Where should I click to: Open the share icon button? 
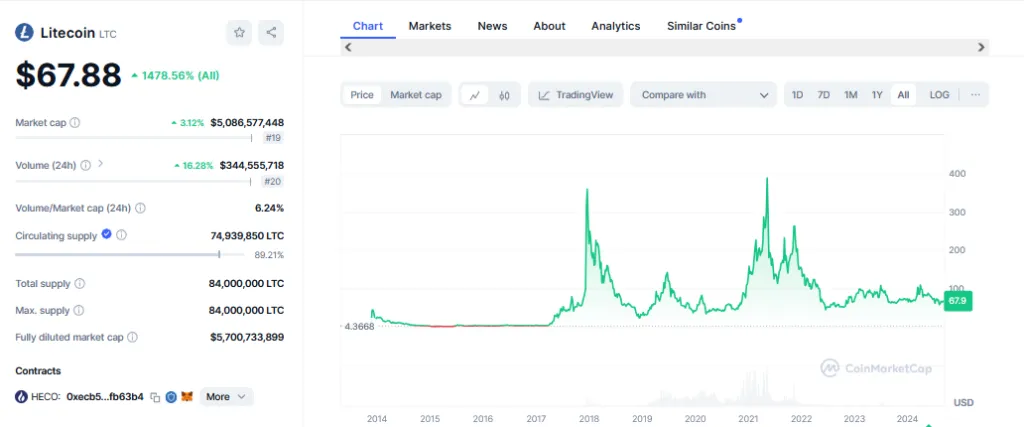click(271, 33)
